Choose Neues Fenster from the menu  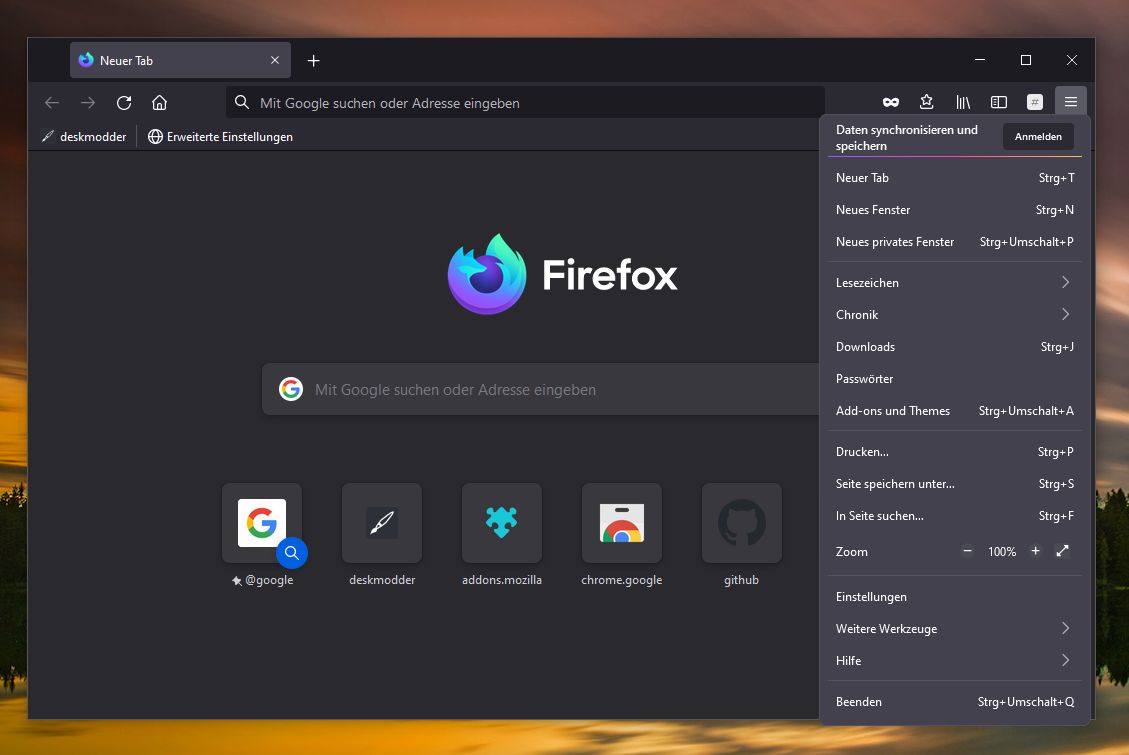point(954,210)
